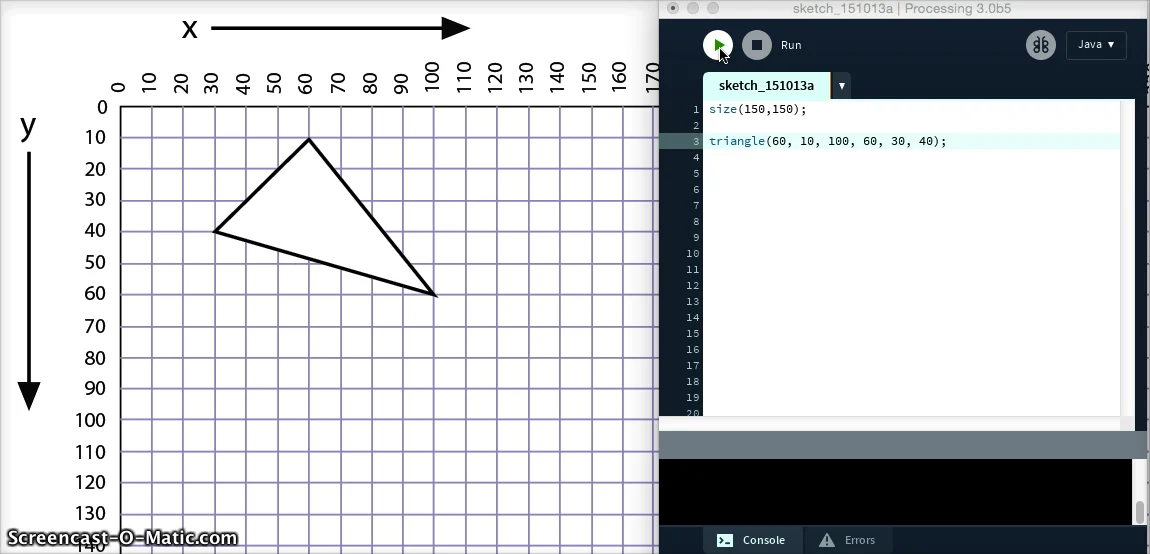The image size is (1150, 554).
Task: Click line number 3 in the gutter
Action: coord(696,141)
